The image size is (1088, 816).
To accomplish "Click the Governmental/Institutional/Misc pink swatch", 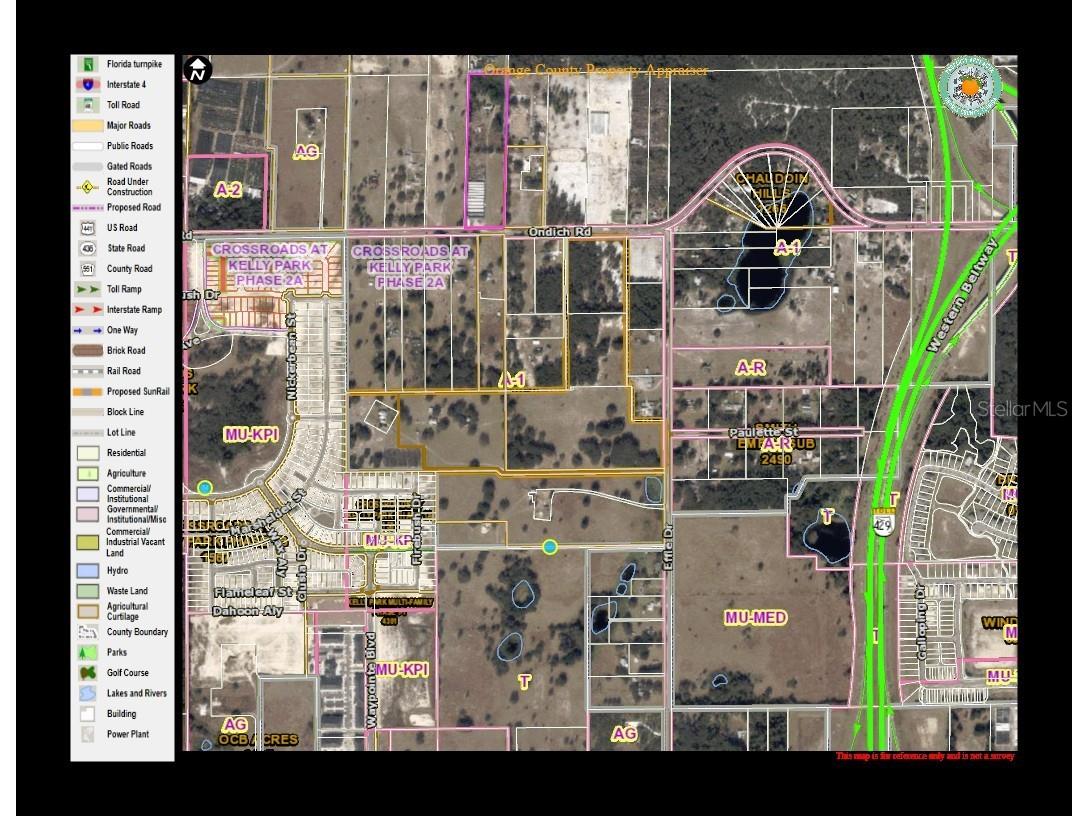I will pyautogui.click(x=88, y=514).
